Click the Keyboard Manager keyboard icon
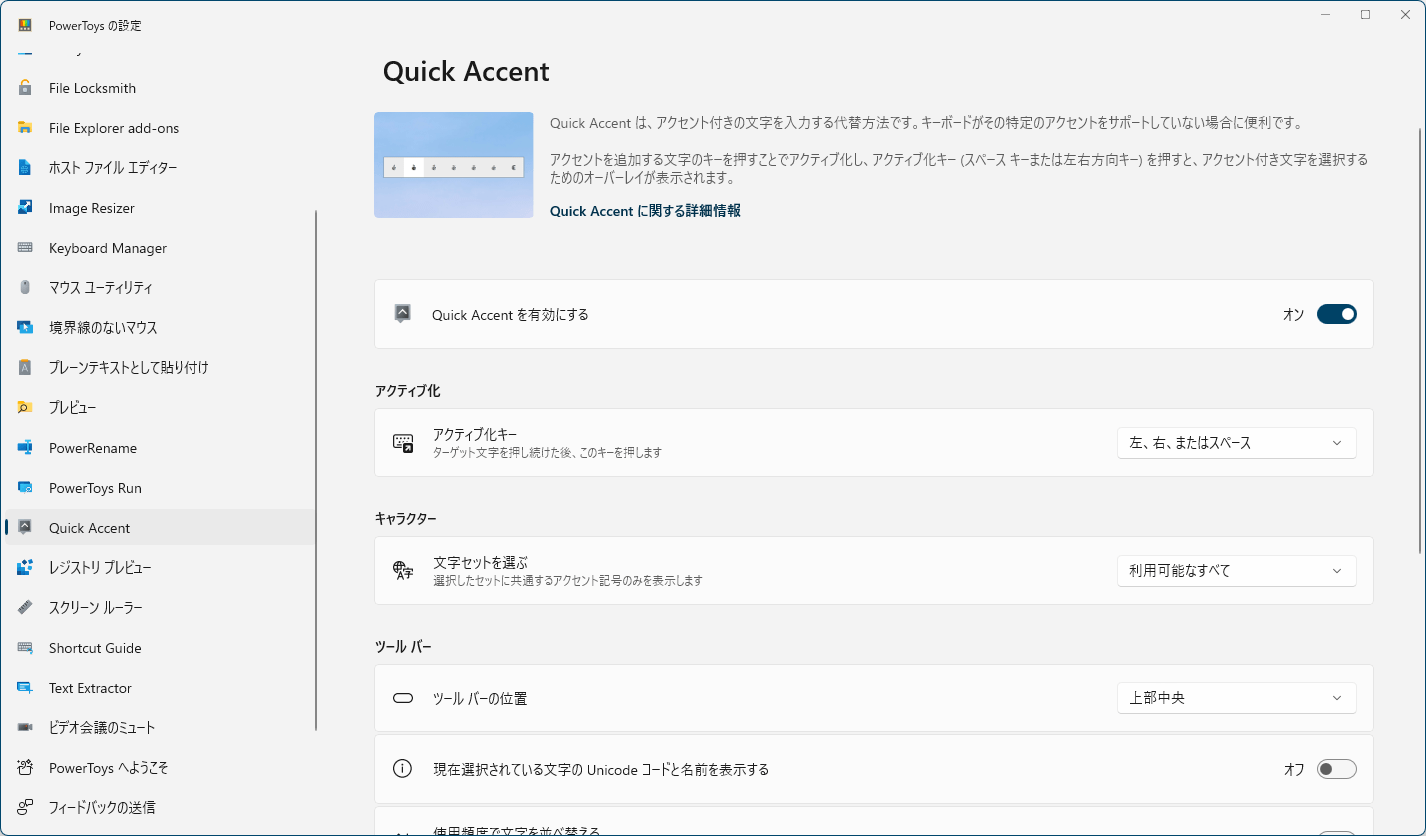Screen dimensions: 1426x836 point(25,248)
